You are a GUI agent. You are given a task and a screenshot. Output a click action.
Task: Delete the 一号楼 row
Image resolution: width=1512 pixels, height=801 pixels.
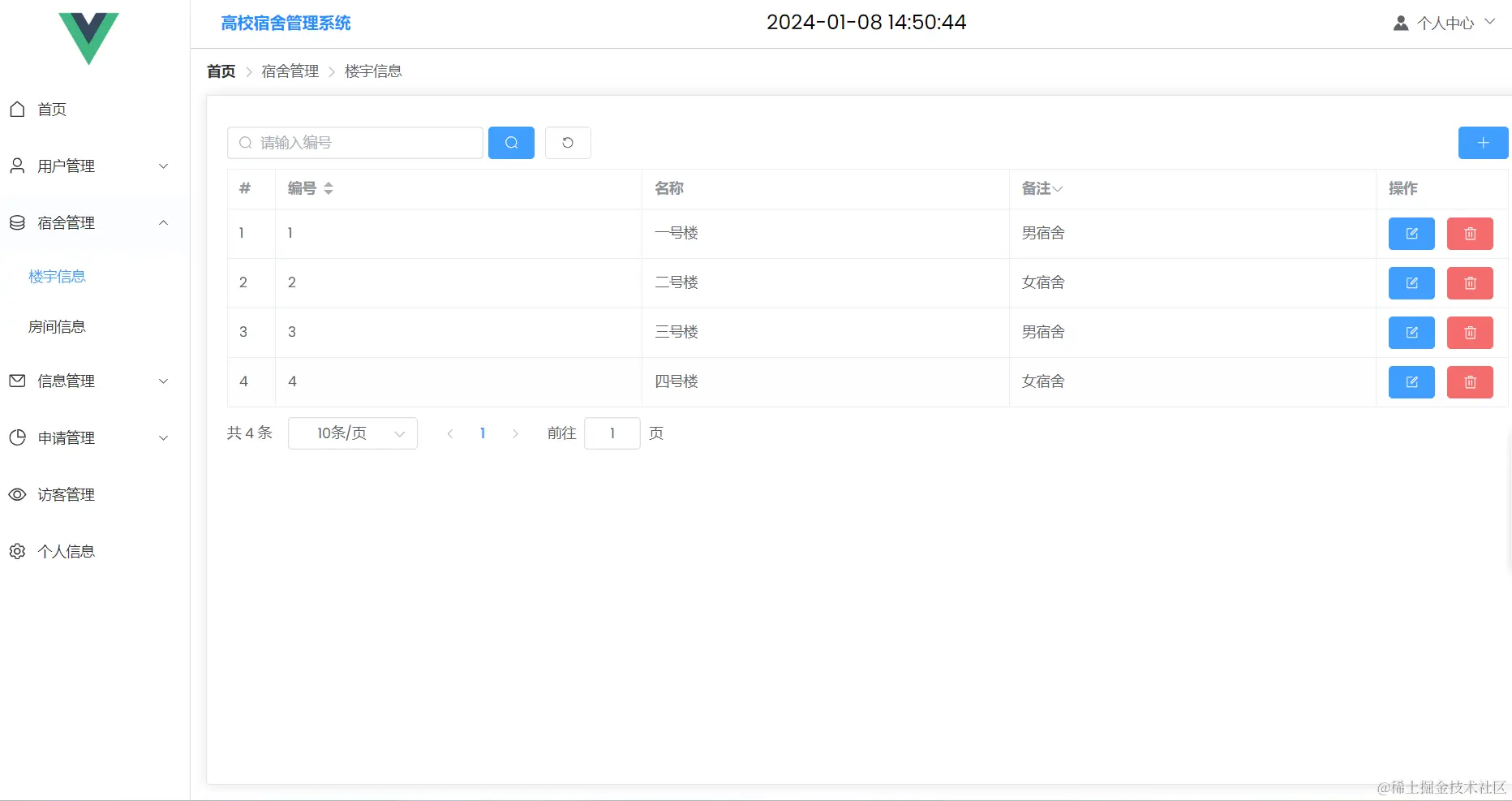click(1470, 234)
